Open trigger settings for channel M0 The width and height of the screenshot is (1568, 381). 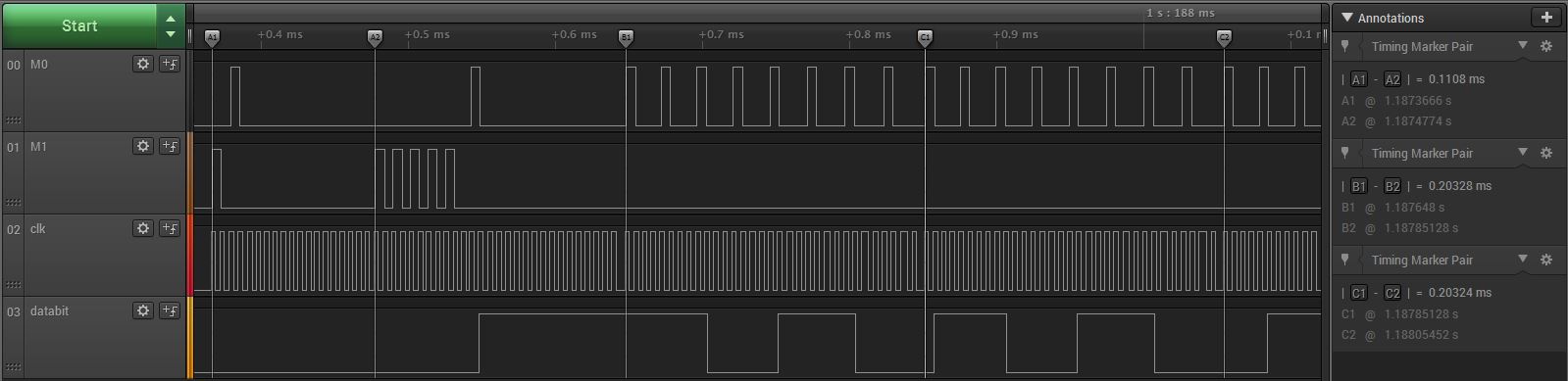click(x=170, y=64)
